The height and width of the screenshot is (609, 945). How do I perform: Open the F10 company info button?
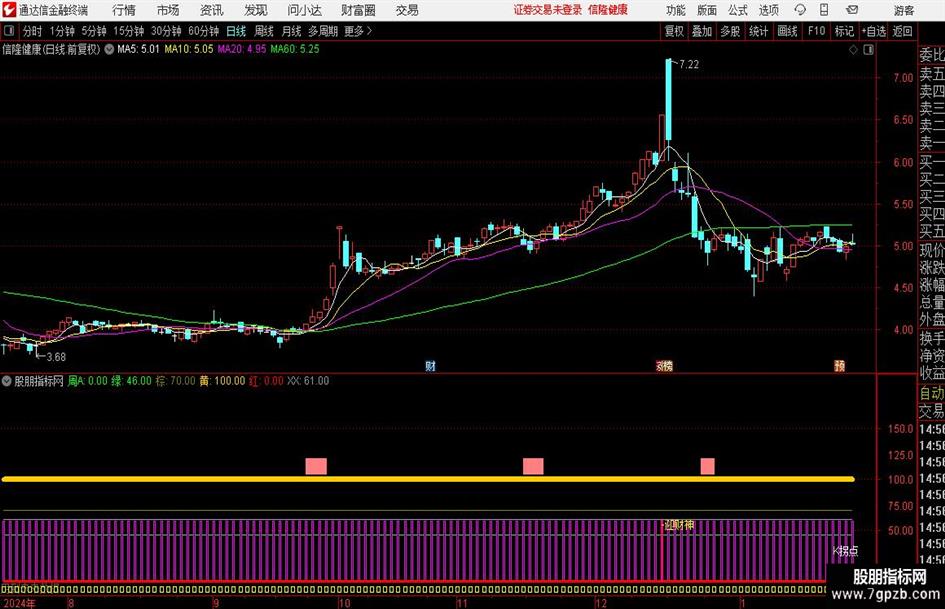(817, 31)
